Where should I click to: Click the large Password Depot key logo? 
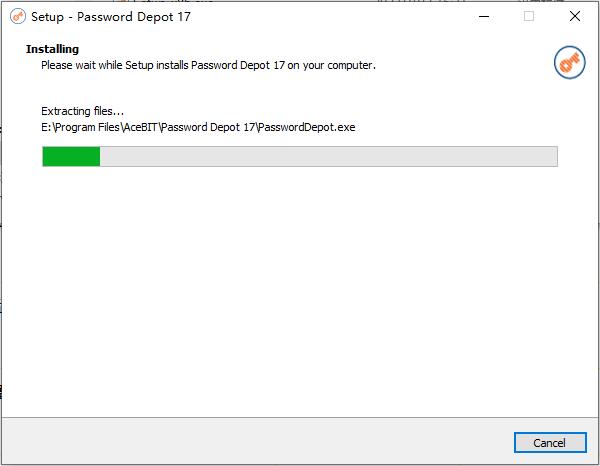(569, 62)
